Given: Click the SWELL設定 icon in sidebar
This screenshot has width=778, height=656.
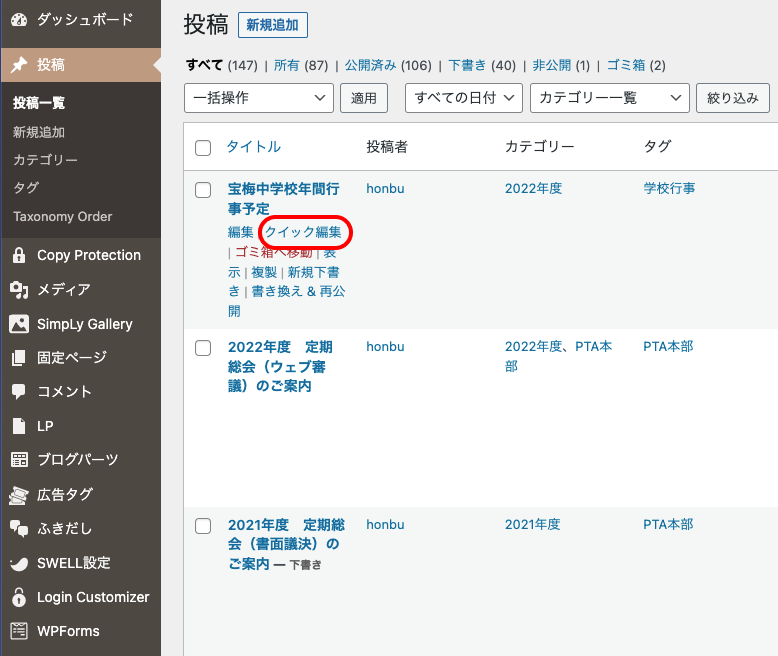Looking at the screenshot, I should tap(18, 563).
